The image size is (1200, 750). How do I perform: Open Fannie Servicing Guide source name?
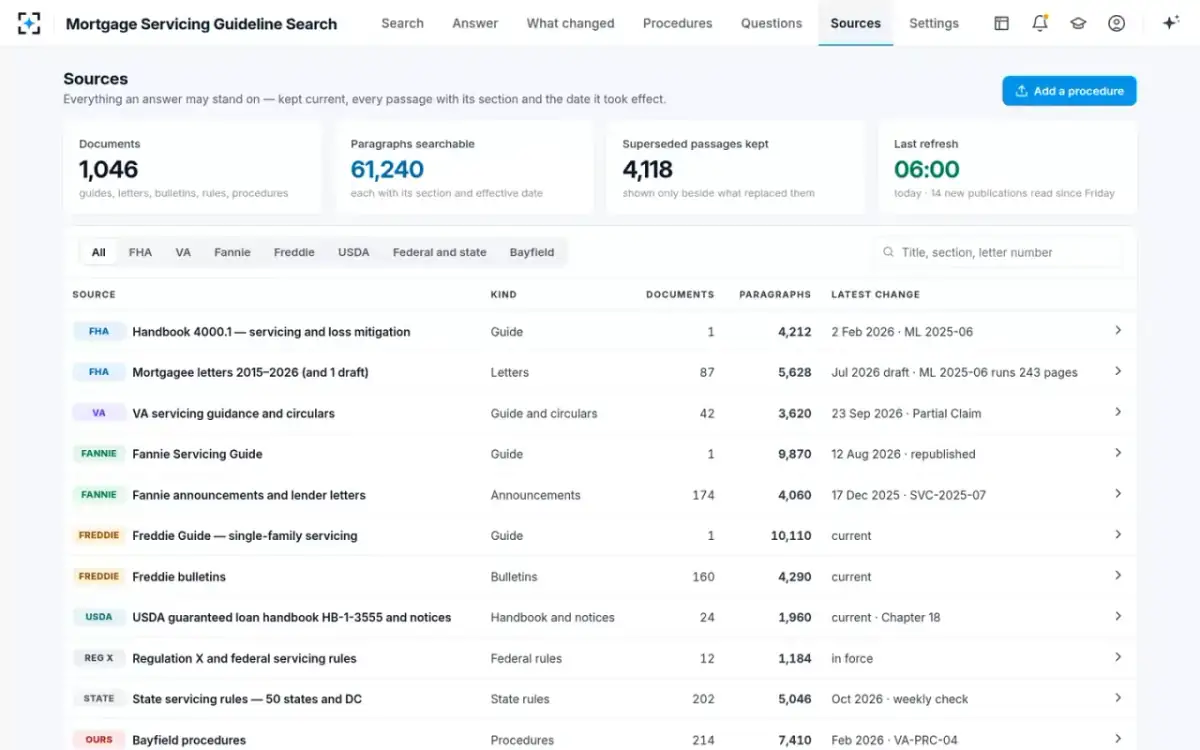point(197,454)
